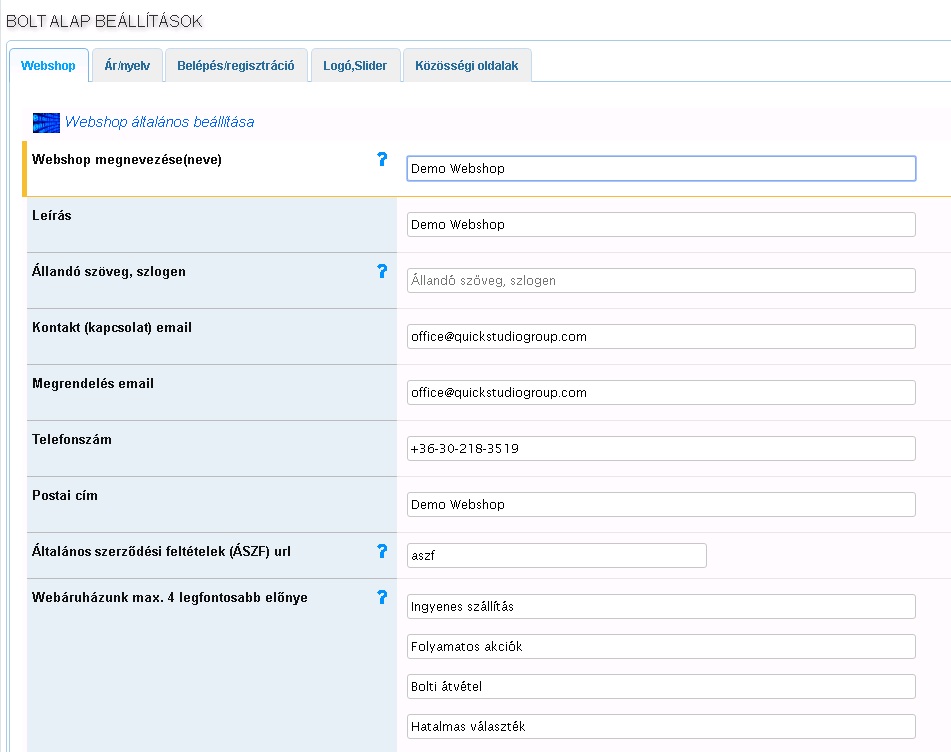Click the Telefonszám input field
Viewport: 951px width, 752px height.
coord(661,448)
